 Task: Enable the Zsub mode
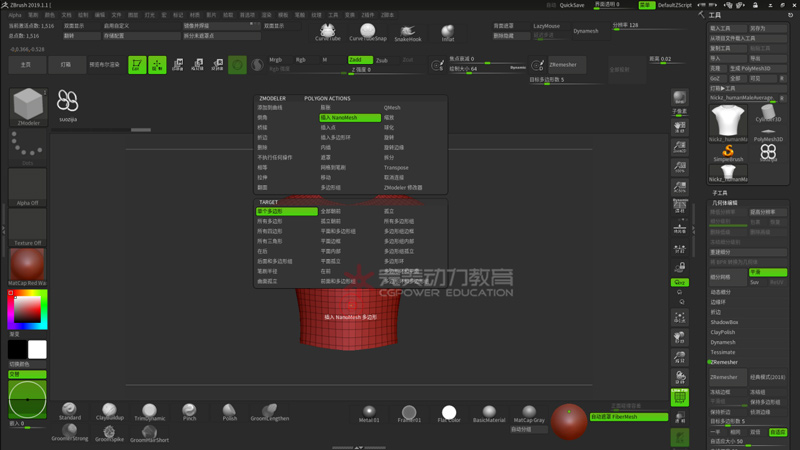pyautogui.click(x=382, y=60)
